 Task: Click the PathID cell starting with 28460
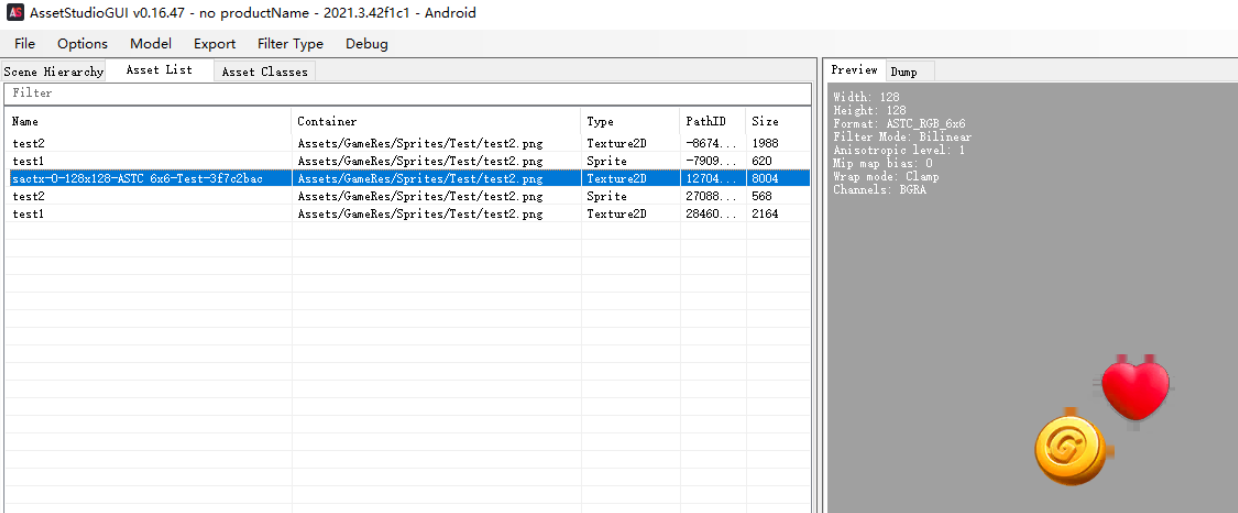710,214
